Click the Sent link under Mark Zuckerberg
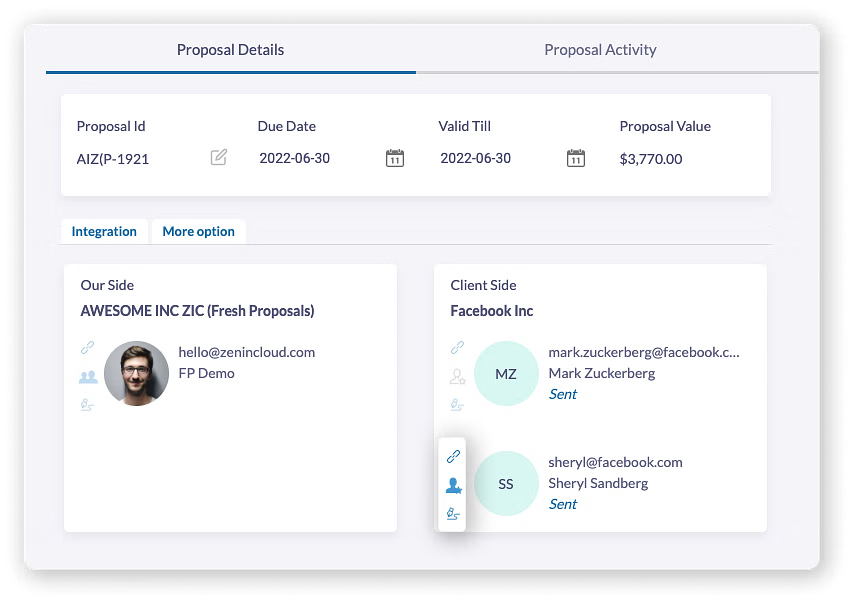Viewport: 852px width, 602px height. pyautogui.click(x=562, y=394)
